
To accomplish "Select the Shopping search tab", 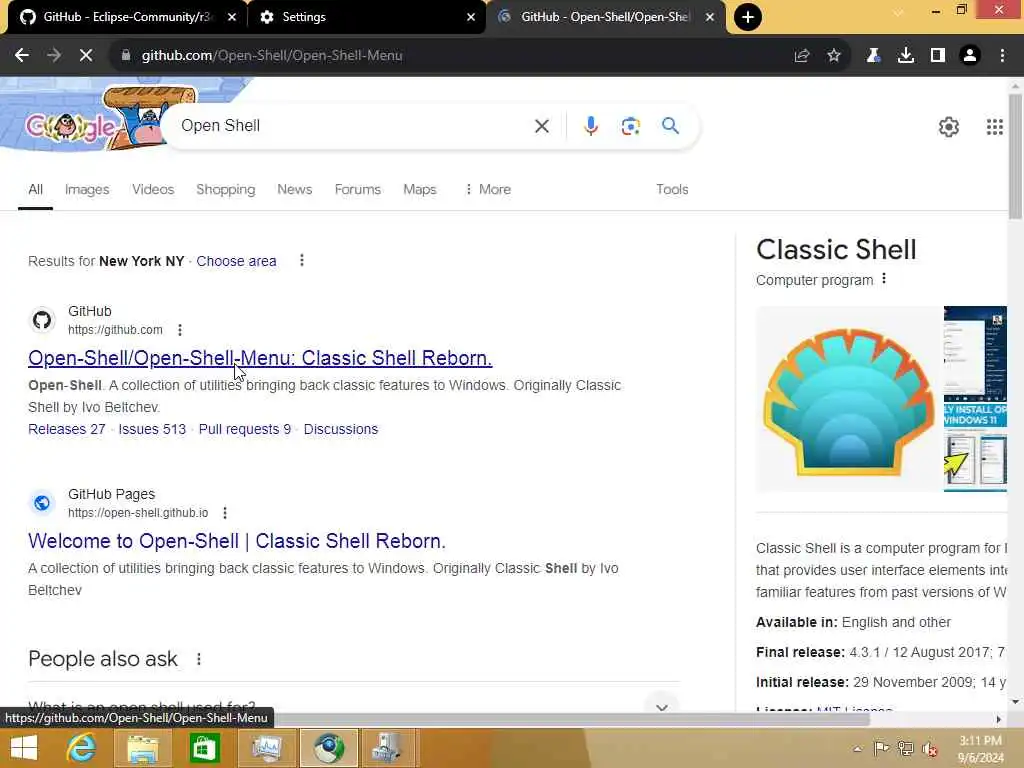I will pos(225,189).
